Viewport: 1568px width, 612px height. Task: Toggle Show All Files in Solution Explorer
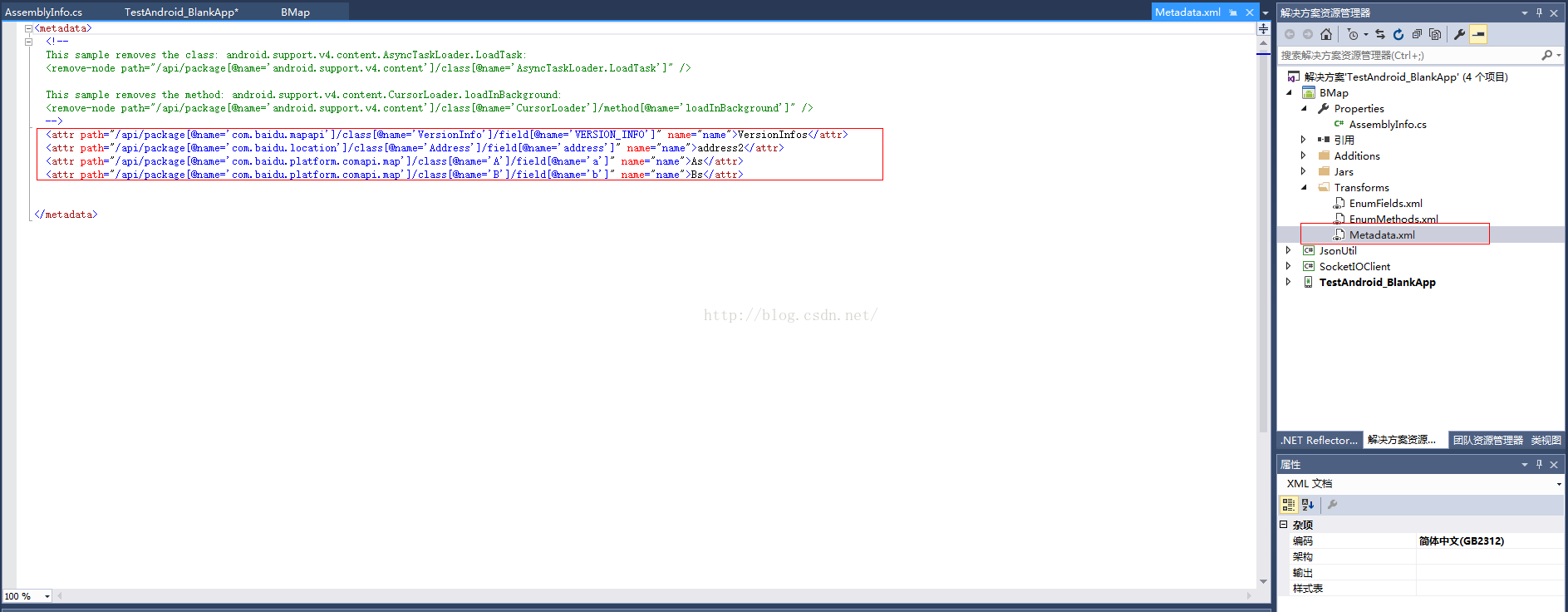click(x=1435, y=34)
